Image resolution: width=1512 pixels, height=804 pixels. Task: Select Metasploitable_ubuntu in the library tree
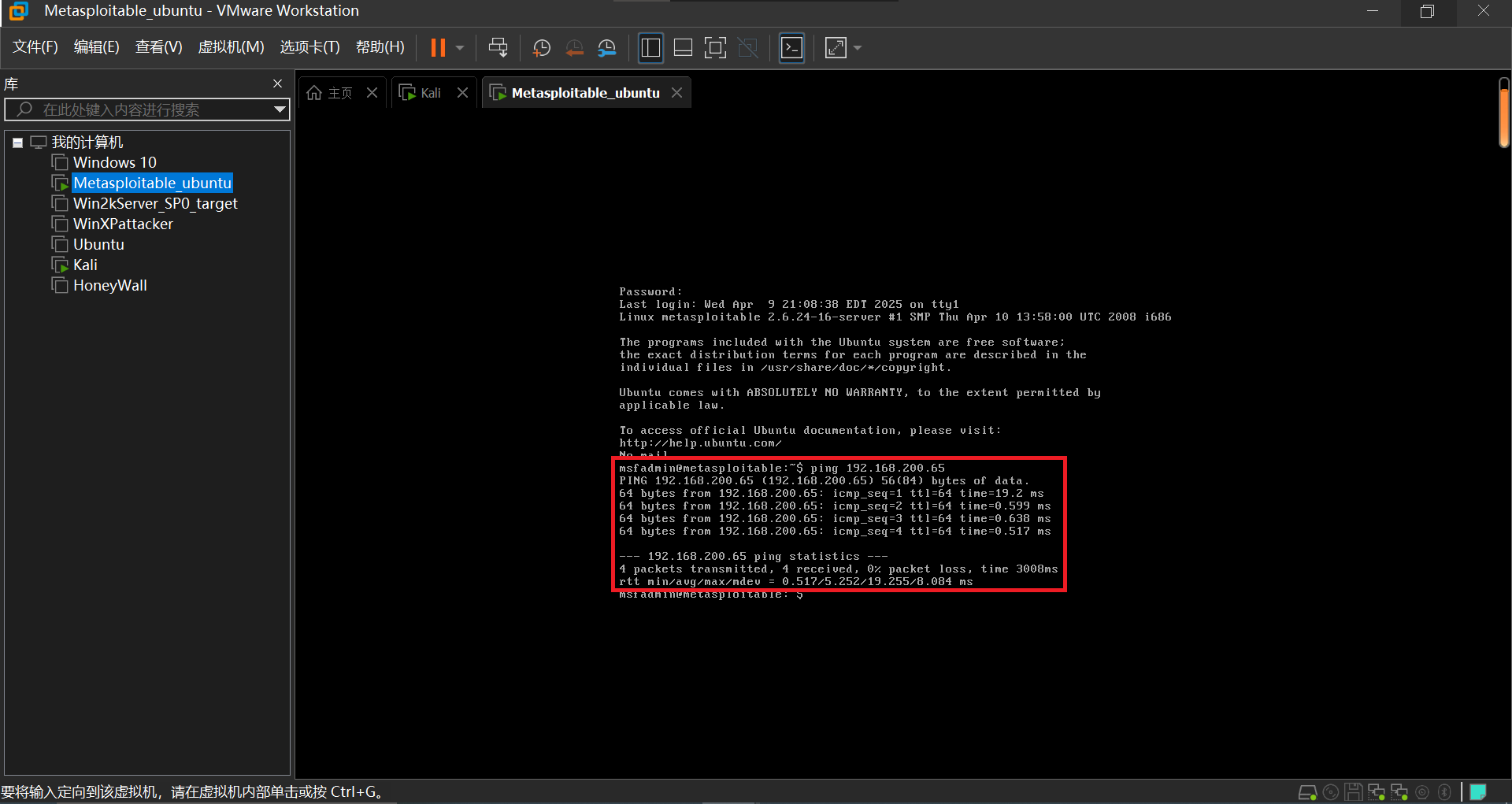(x=152, y=183)
